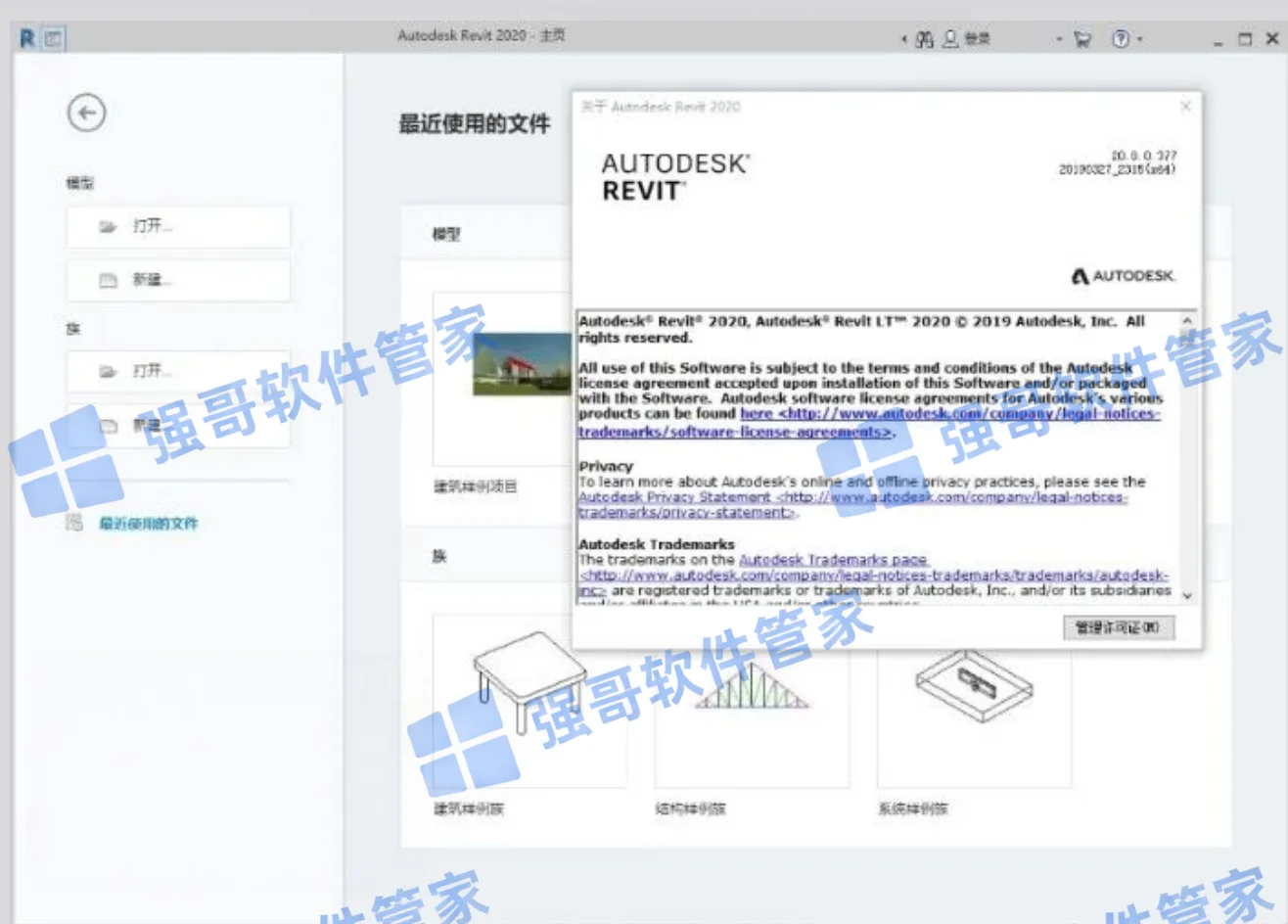Click the 族 header in the recent files panel
This screenshot has height=924, width=1288.
tap(439, 556)
